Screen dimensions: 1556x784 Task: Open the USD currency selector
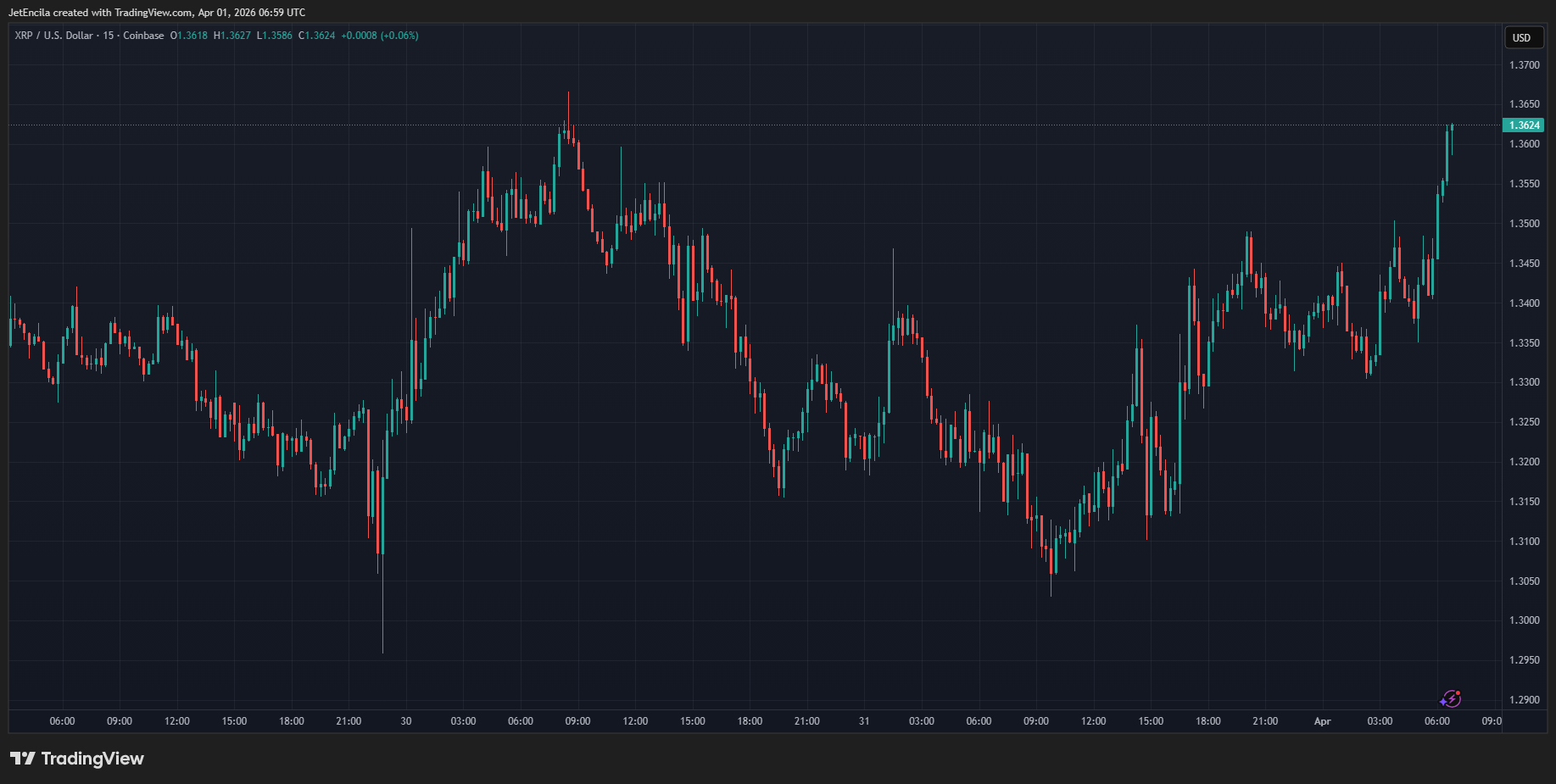(1522, 37)
